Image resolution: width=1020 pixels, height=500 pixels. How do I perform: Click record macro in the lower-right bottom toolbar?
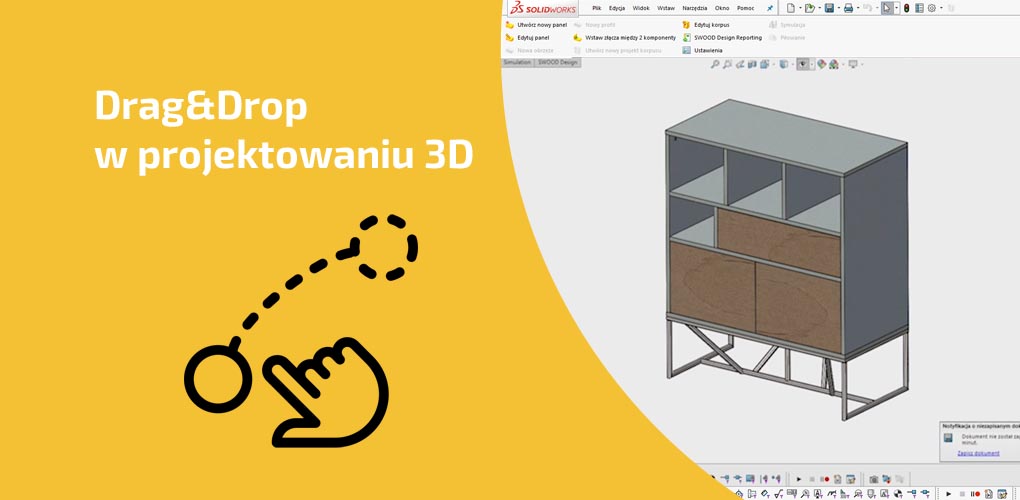point(976,494)
